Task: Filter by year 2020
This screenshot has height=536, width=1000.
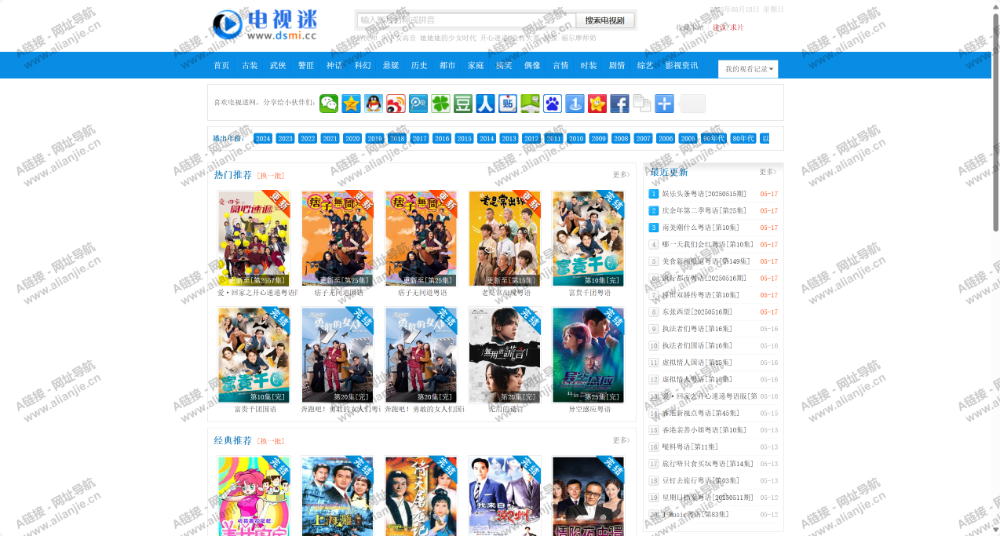Action: 352,138
